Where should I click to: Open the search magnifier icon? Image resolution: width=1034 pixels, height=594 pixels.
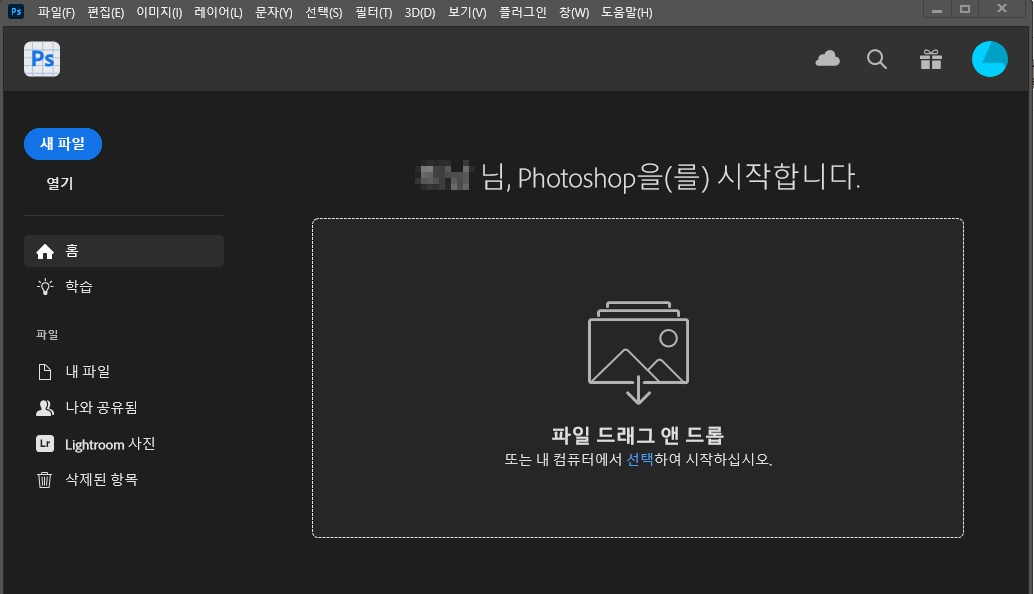pyautogui.click(x=876, y=59)
